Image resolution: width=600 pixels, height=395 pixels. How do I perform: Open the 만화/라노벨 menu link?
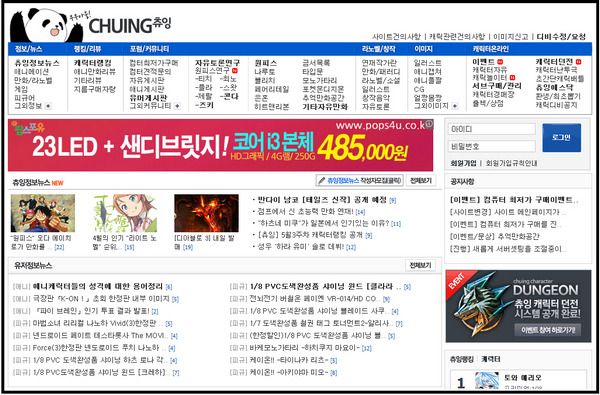click(33, 80)
